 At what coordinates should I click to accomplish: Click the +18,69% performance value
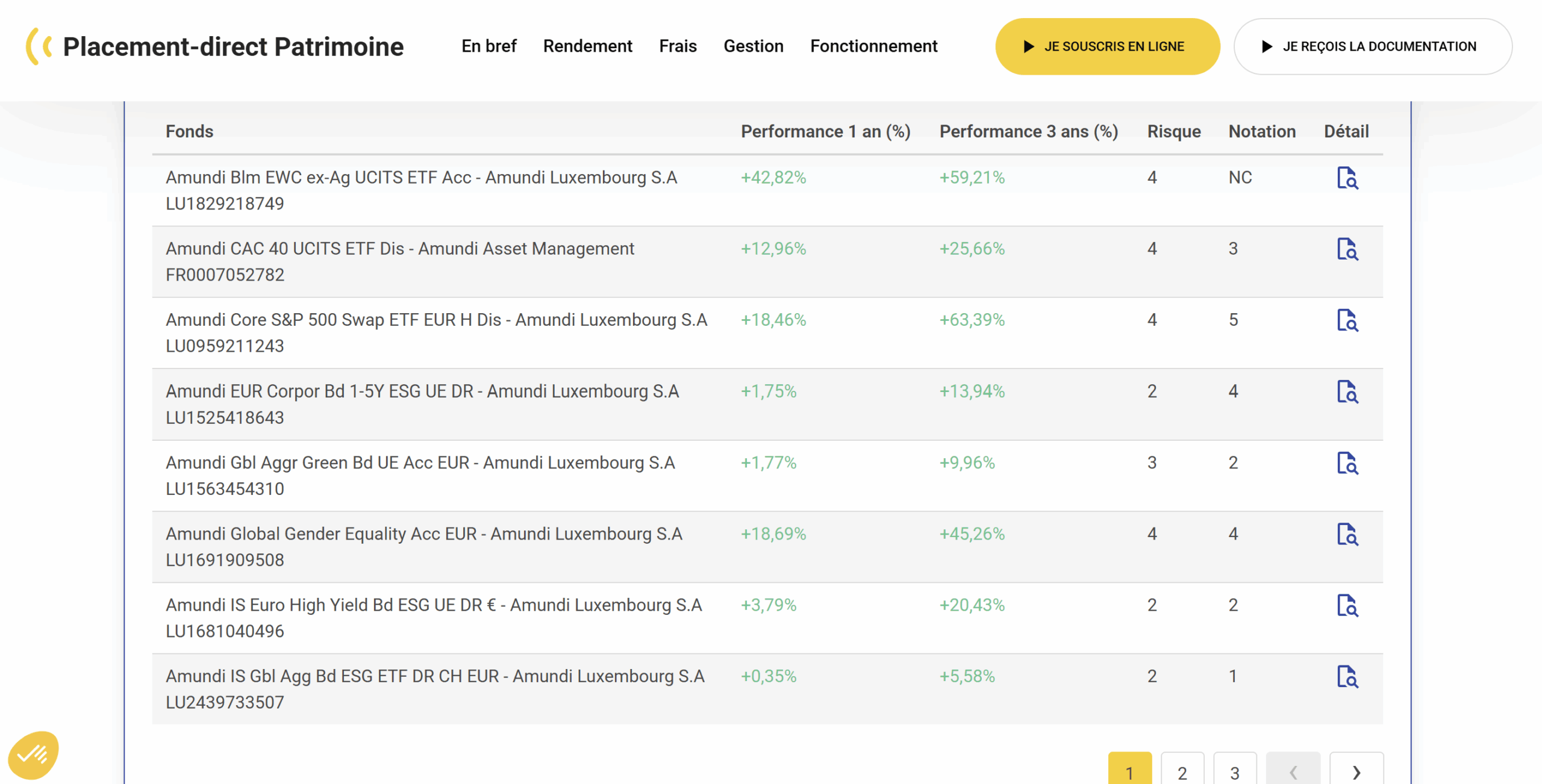(773, 534)
